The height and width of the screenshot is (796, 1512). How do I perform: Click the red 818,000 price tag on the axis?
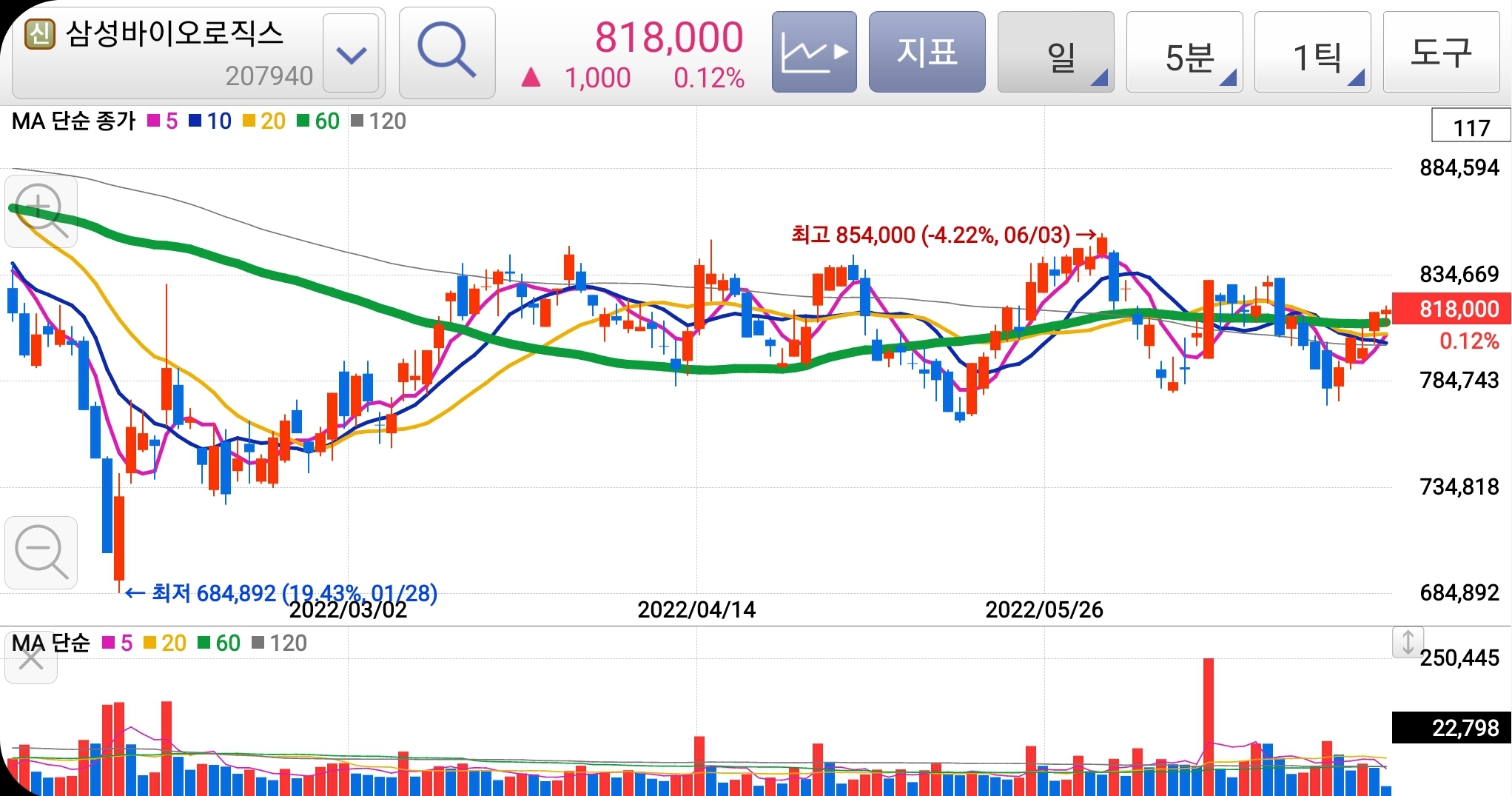pyautogui.click(x=1451, y=309)
